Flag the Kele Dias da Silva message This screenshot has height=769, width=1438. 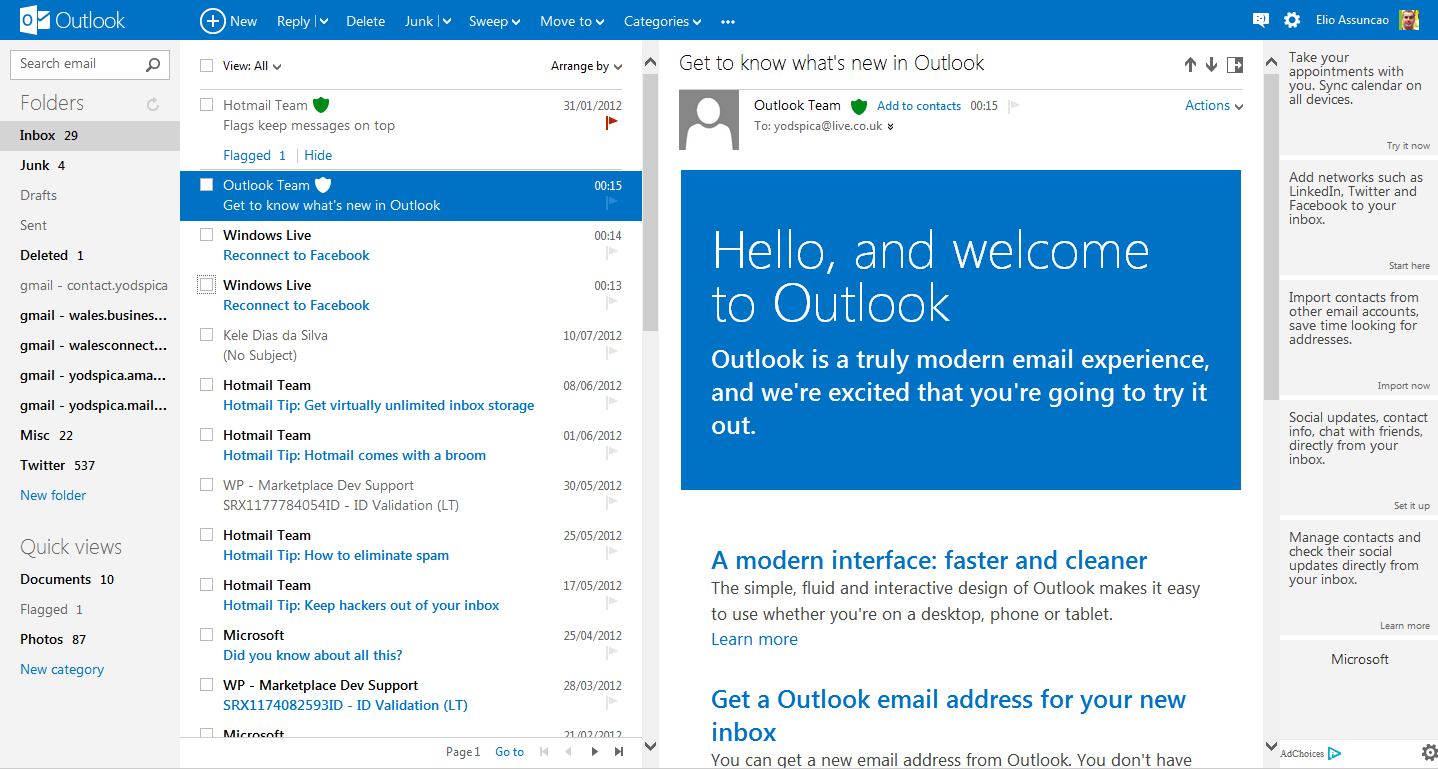click(x=612, y=353)
